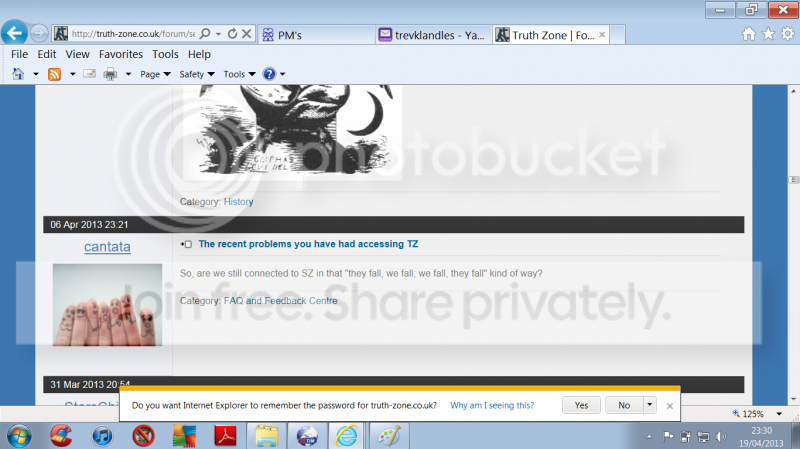The height and width of the screenshot is (449, 800).
Task: Expand the Home icon dropdown arrow
Action: click(36, 74)
